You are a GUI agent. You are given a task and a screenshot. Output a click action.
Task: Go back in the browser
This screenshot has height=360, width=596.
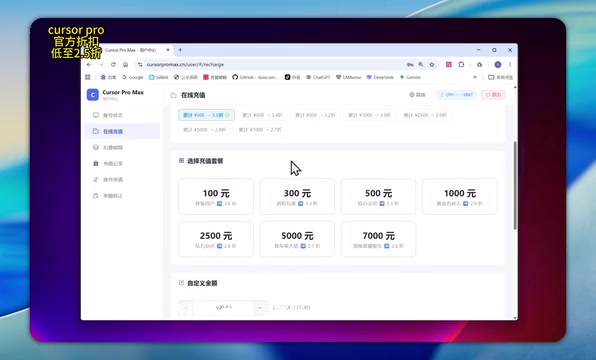click(89, 65)
